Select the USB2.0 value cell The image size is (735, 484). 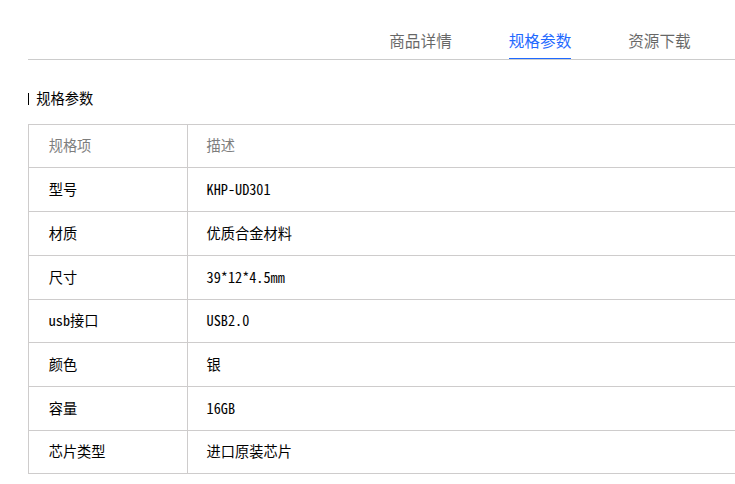point(228,321)
